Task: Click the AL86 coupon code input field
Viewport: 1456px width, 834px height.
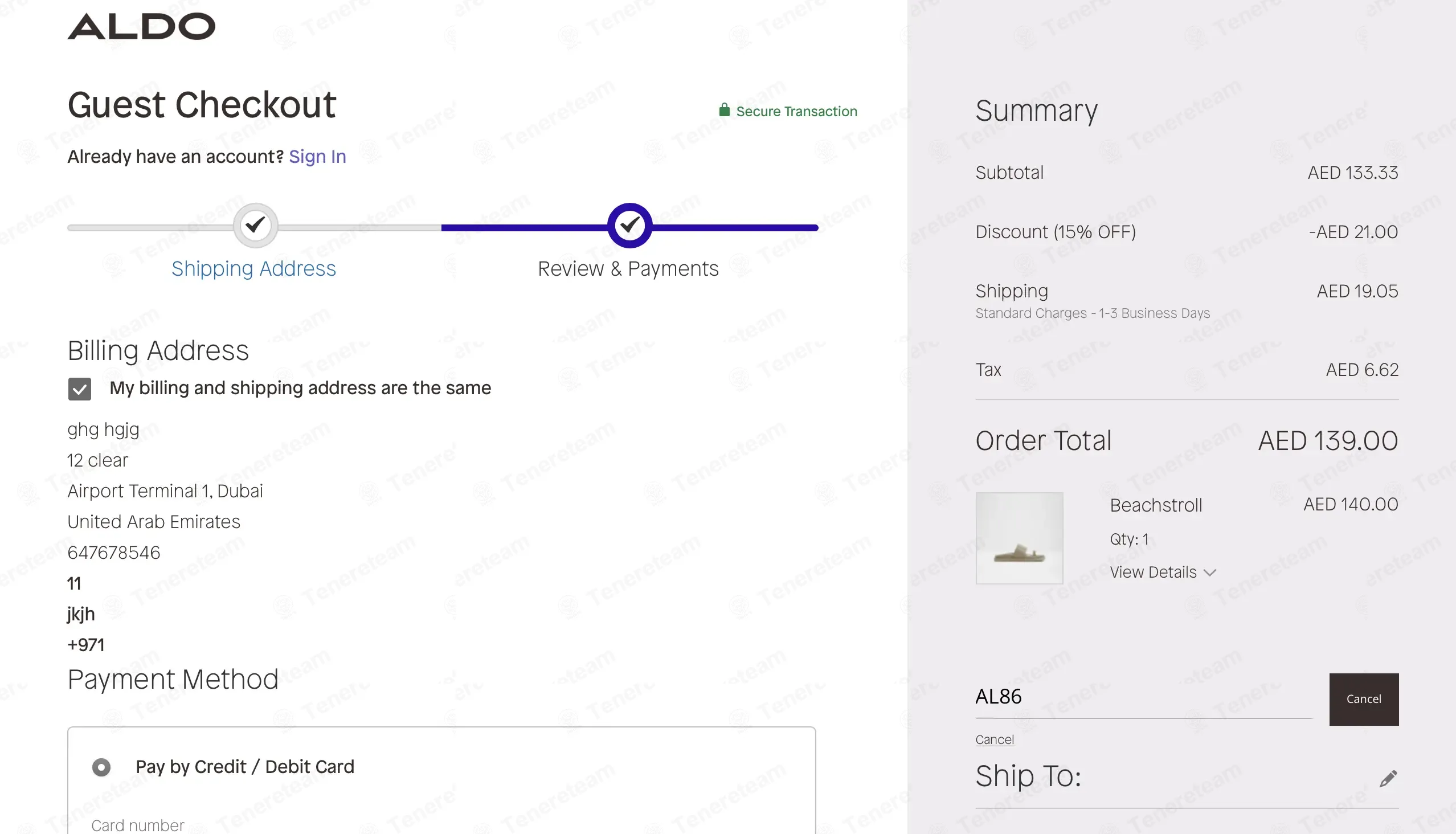Action: [1143, 697]
